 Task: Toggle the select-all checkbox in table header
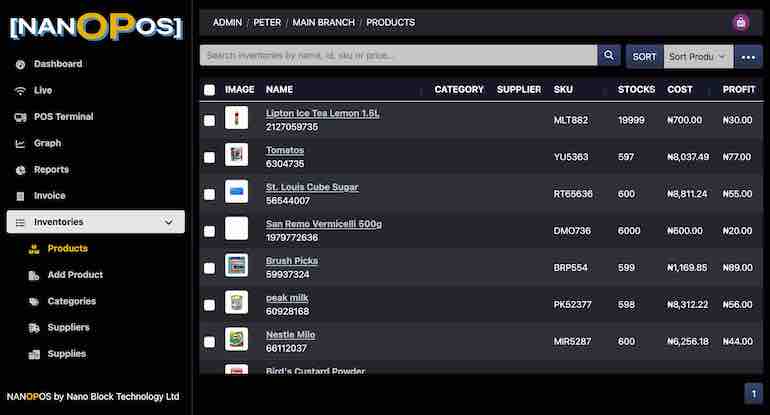[209, 90]
